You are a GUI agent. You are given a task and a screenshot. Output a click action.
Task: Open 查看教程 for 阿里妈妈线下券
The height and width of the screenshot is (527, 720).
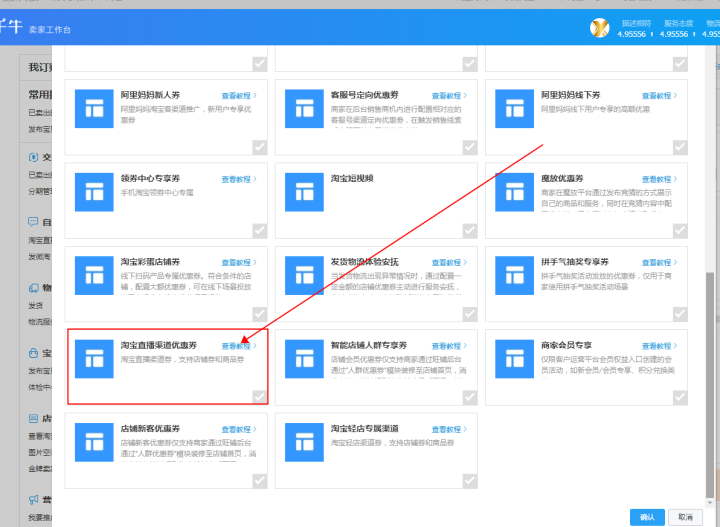pos(659,95)
